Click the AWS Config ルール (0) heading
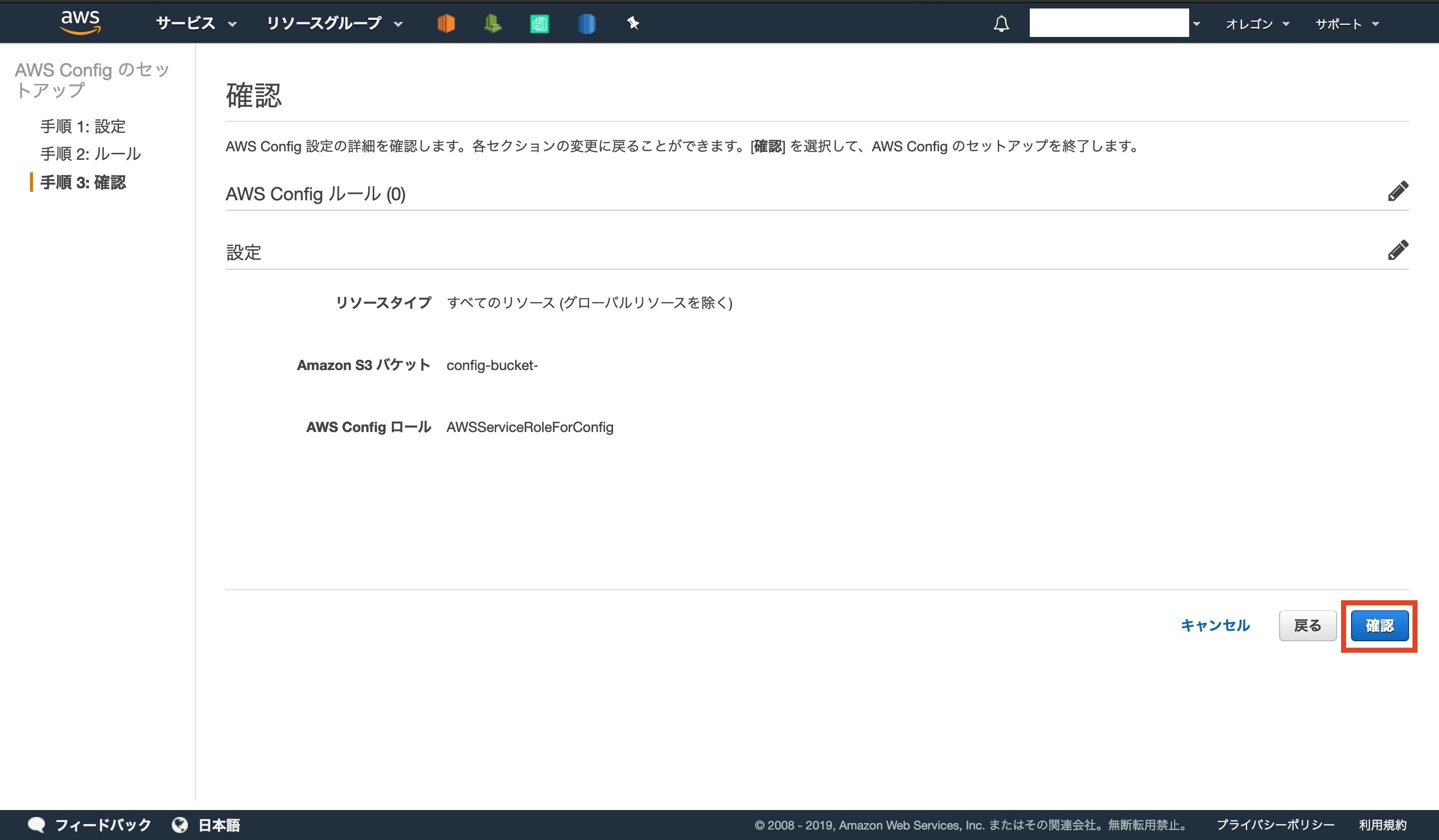 click(315, 194)
